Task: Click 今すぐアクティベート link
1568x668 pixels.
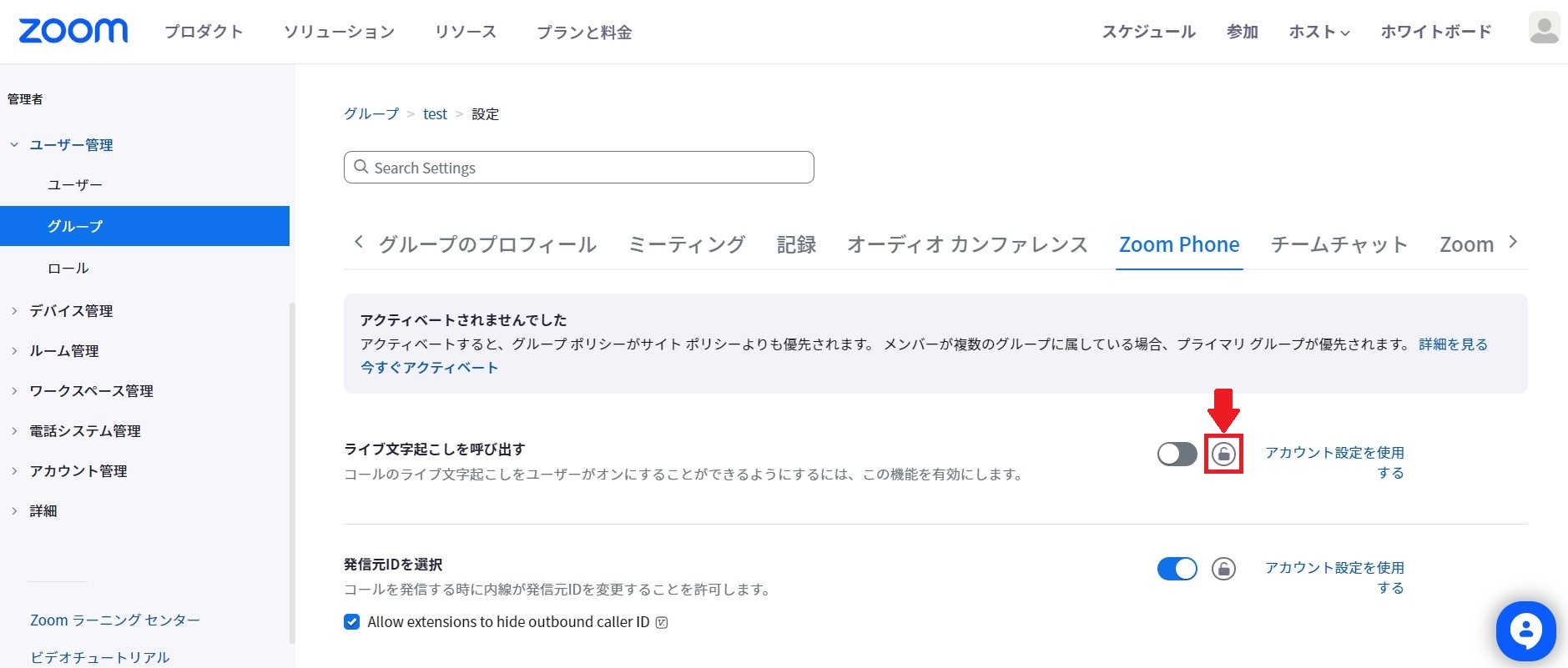Action: click(x=429, y=368)
